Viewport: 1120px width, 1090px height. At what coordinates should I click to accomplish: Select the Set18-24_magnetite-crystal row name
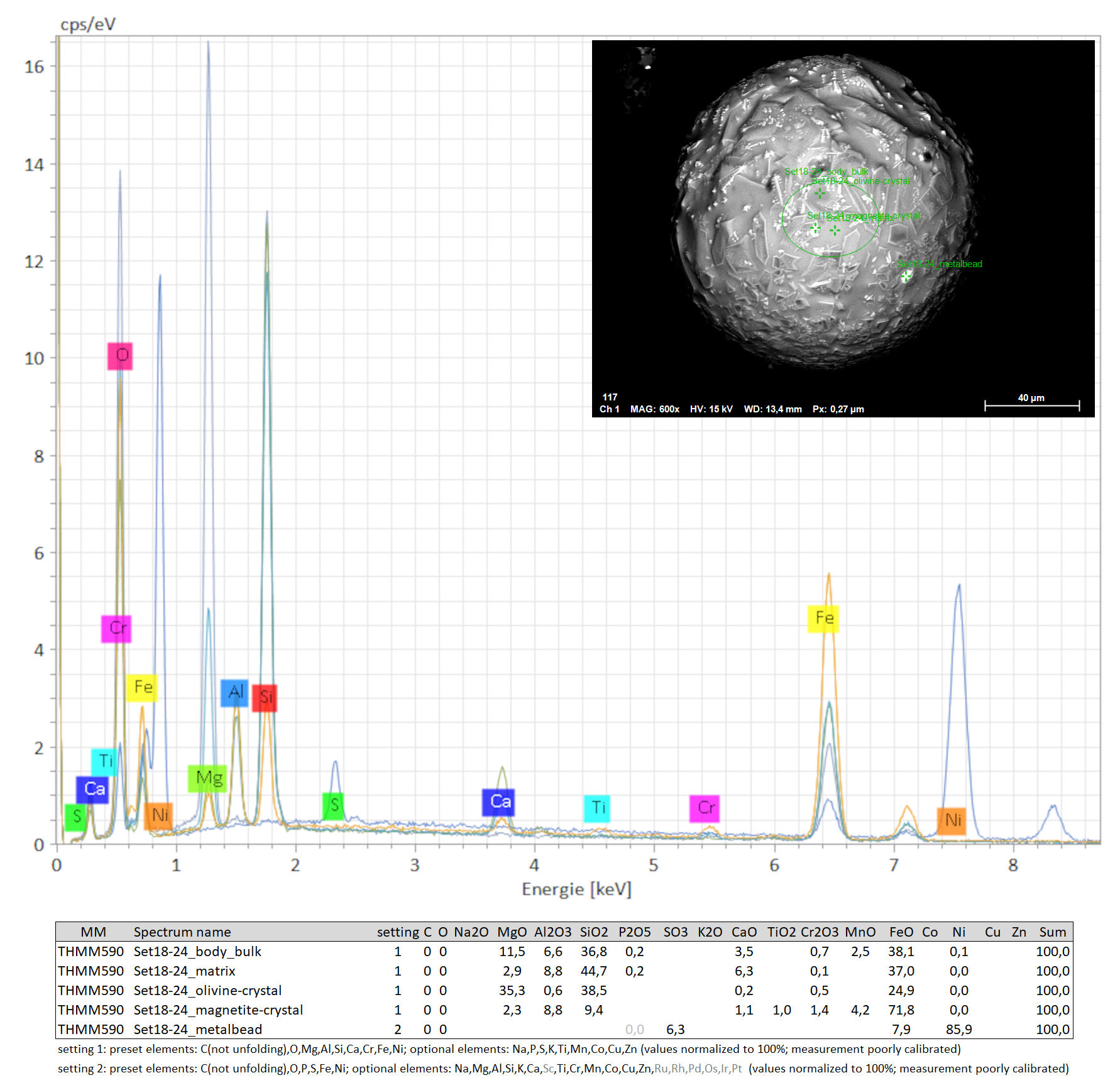click(218, 1010)
